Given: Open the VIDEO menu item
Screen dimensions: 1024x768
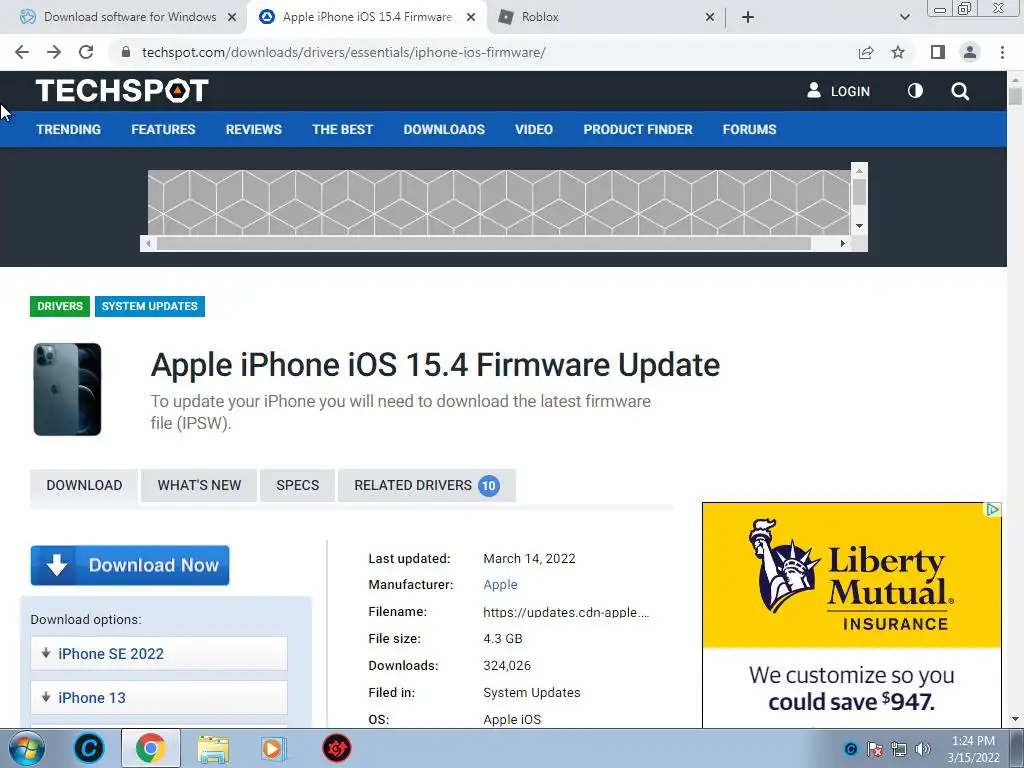Looking at the screenshot, I should point(534,129).
